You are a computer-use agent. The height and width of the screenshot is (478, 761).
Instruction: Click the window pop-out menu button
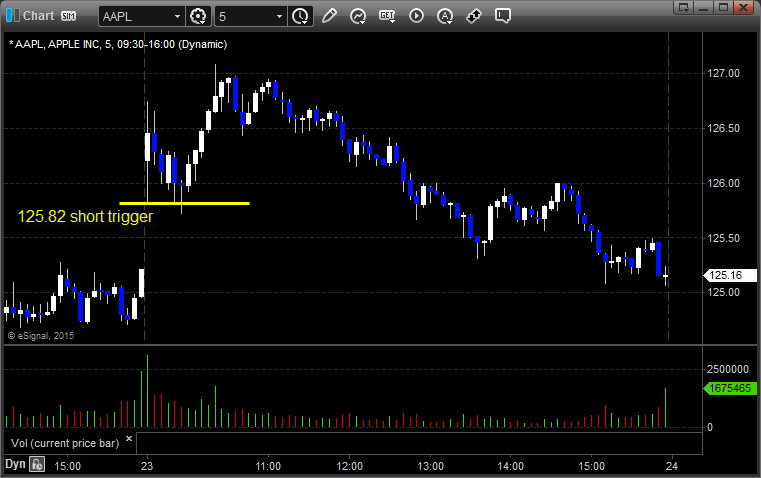(684, 7)
